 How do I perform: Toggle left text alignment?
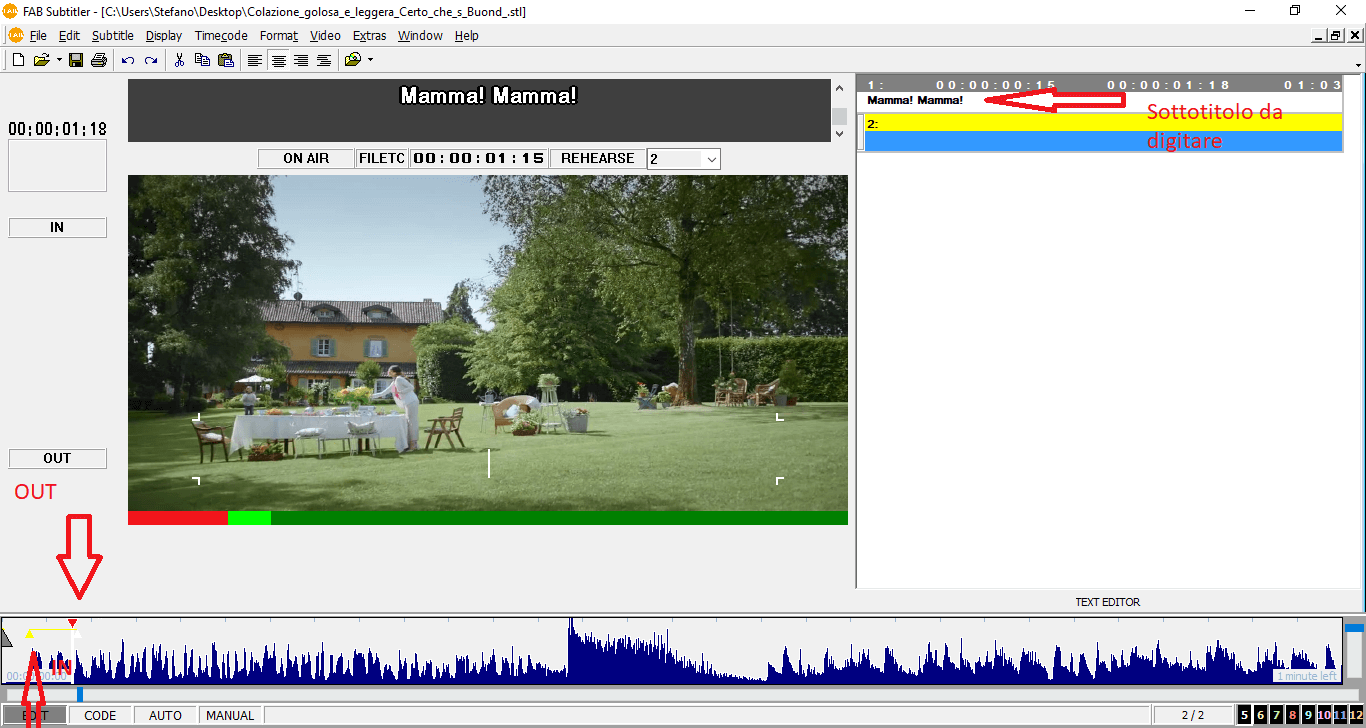(255, 60)
